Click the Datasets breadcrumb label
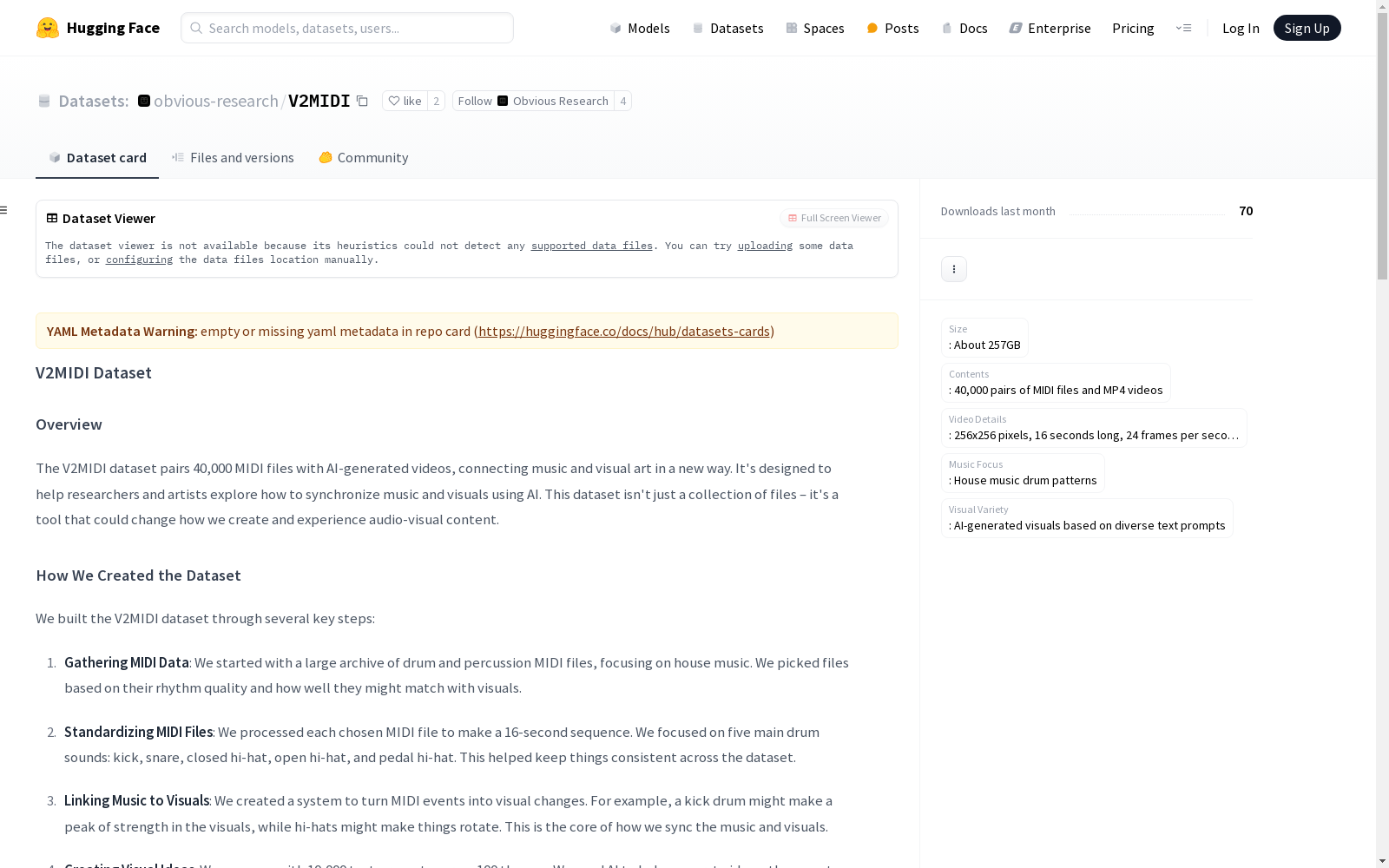This screenshot has width=1389, height=868. tap(93, 101)
